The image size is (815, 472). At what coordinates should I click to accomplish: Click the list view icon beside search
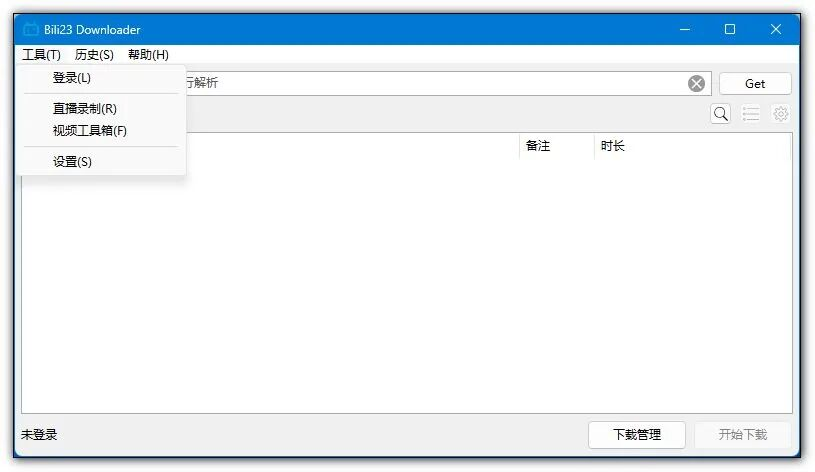(750, 114)
